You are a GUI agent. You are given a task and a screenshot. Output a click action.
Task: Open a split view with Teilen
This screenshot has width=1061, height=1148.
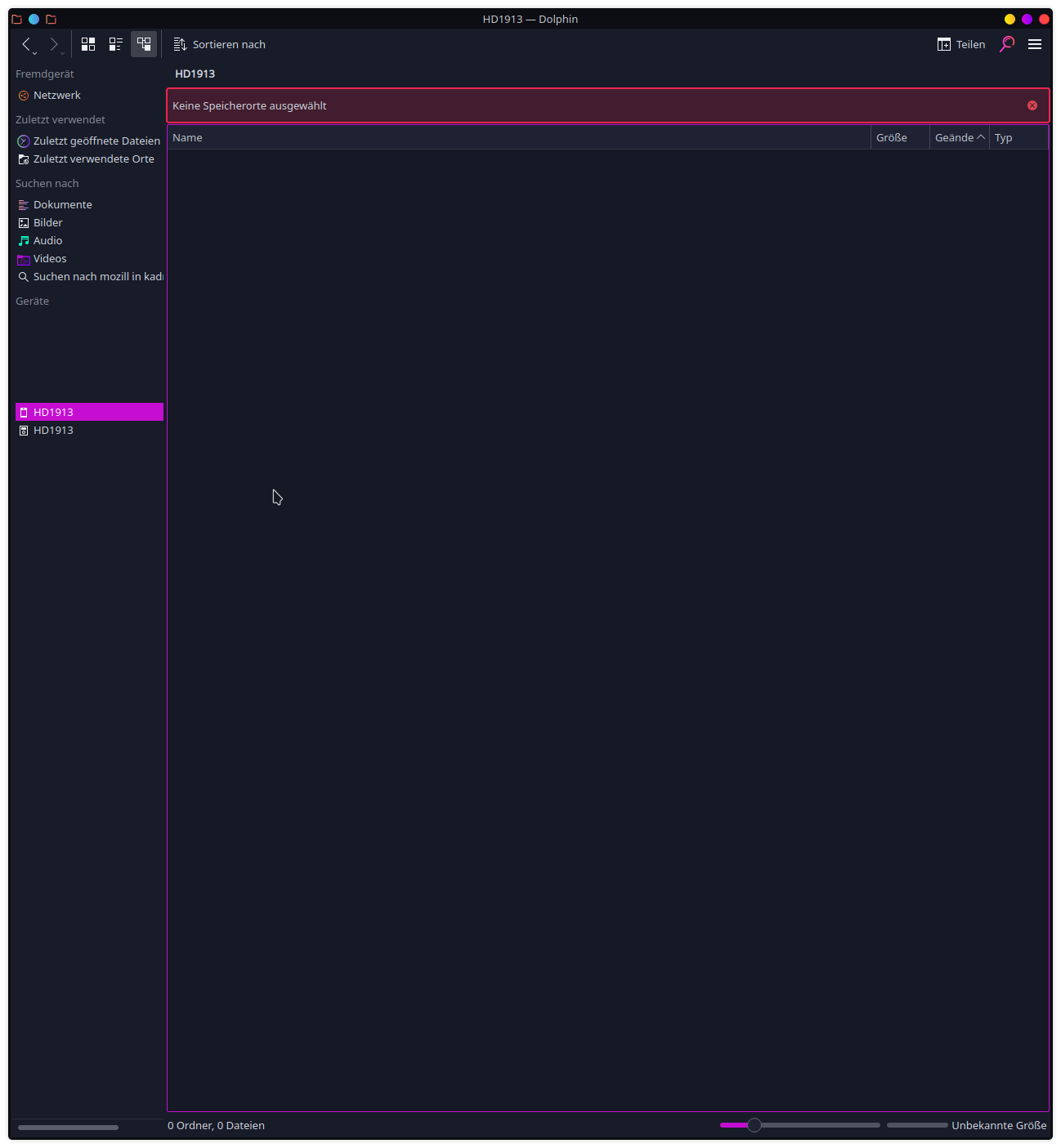(961, 44)
